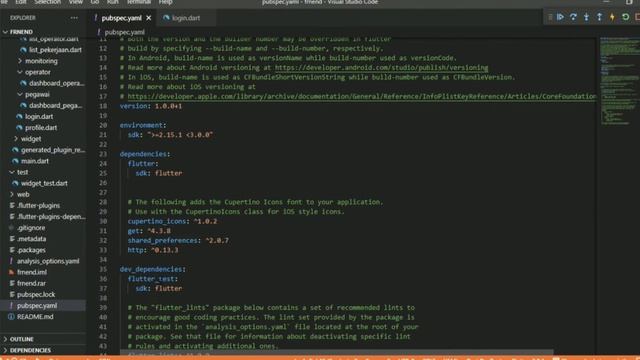Click the code minimap overview
This screenshot has height=360, width=640.
618,82
